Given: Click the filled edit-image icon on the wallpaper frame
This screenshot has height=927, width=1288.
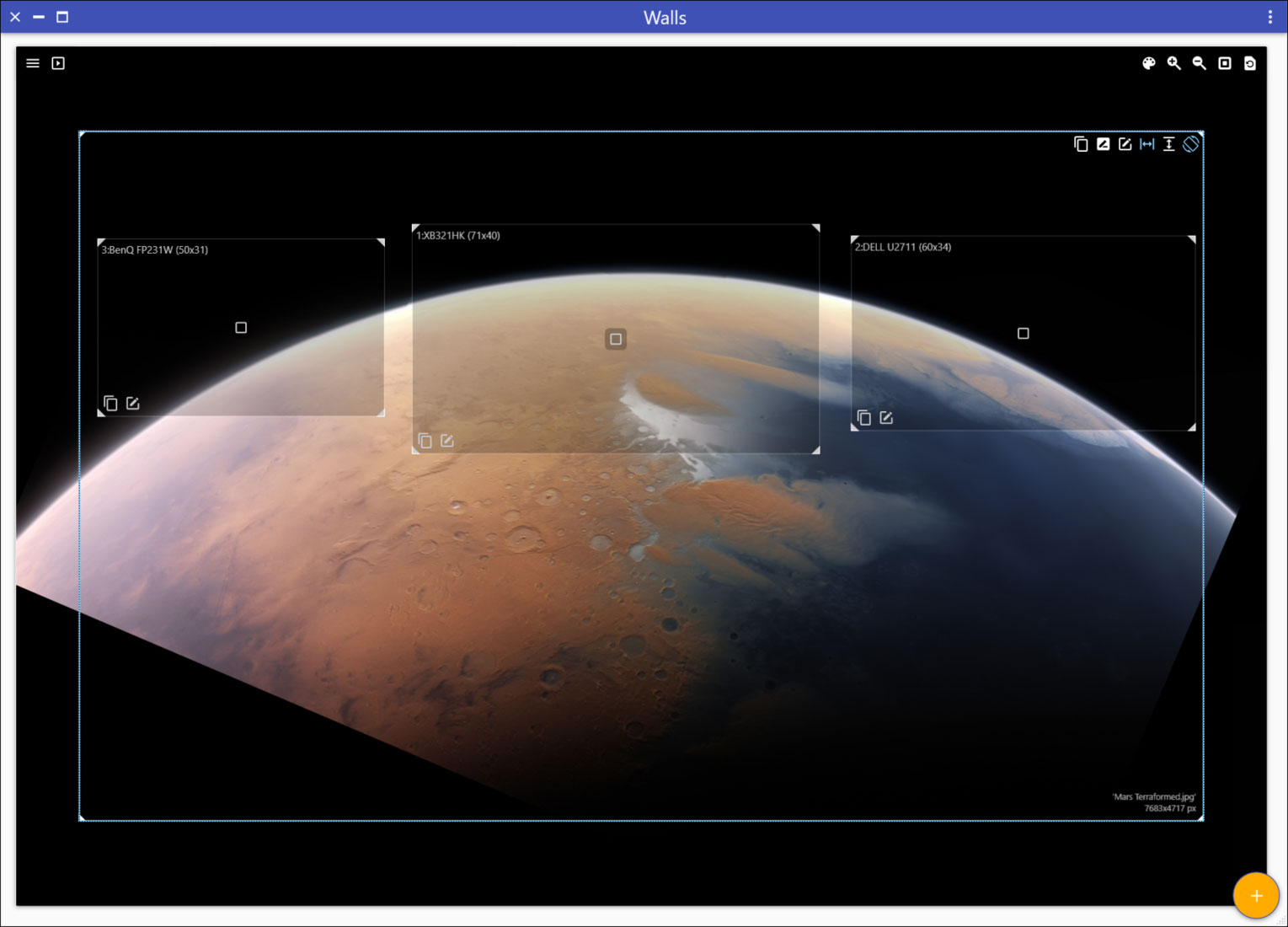Looking at the screenshot, I should point(1103,144).
